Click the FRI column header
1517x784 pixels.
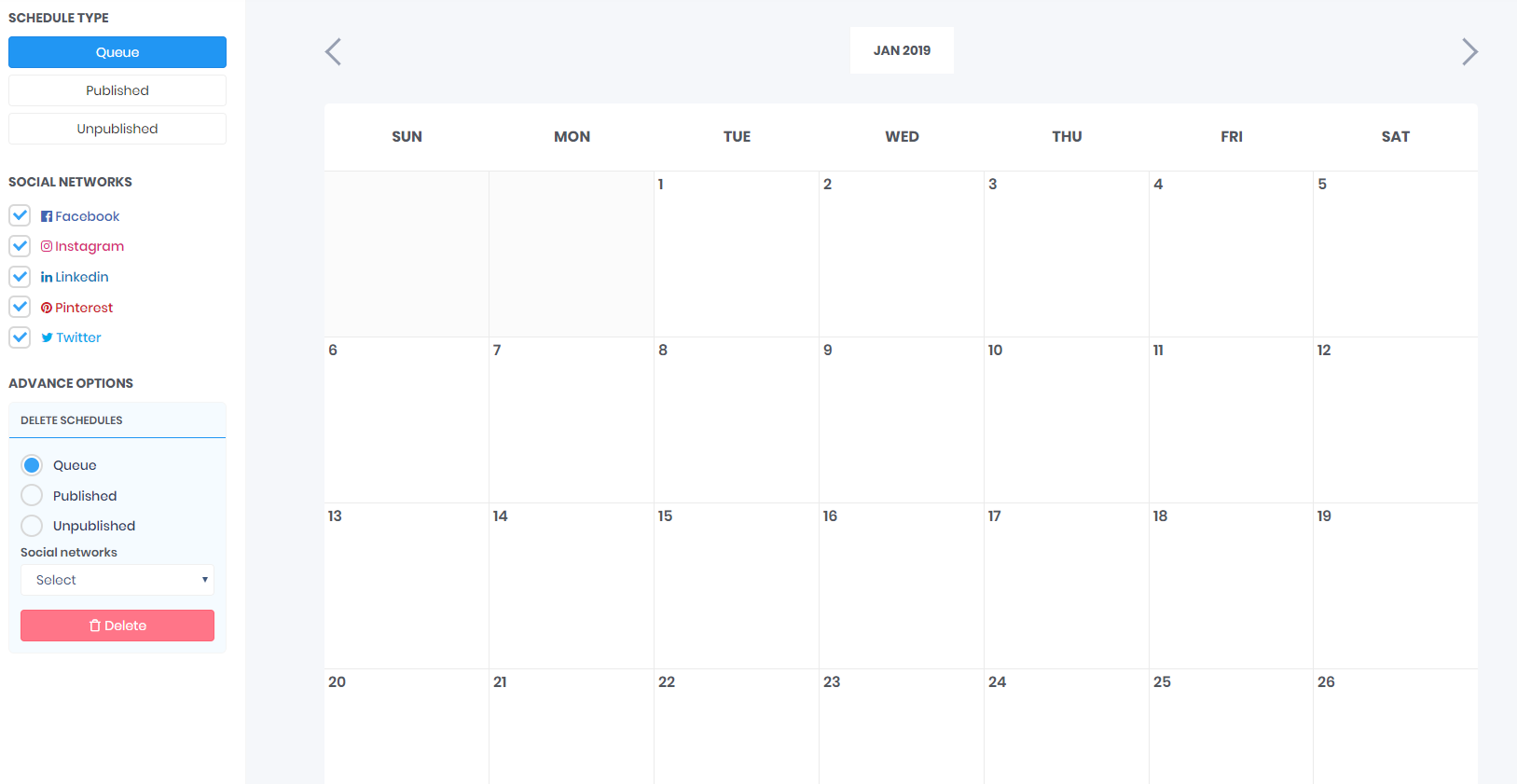(x=1231, y=137)
